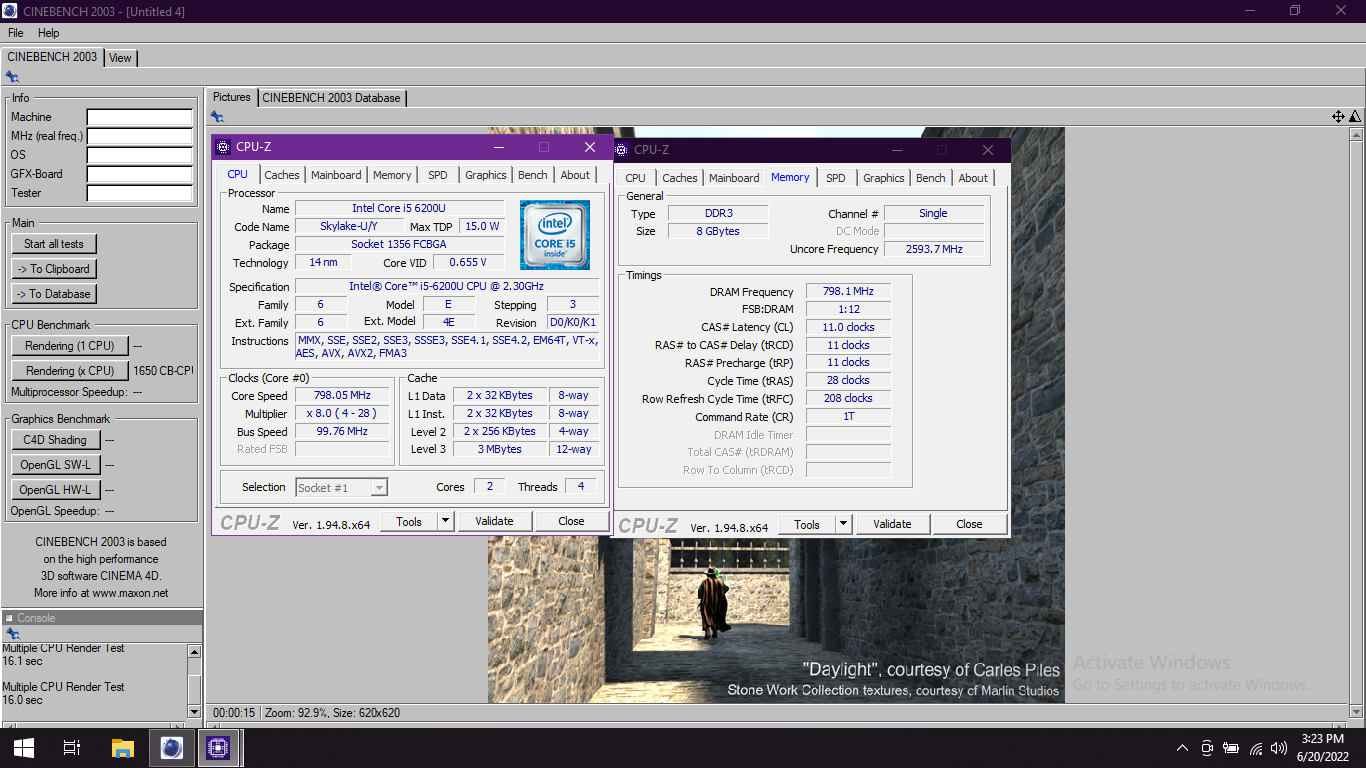The height and width of the screenshot is (768, 1366).
Task: Run Rendering (1 CPU) benchmark
Action: (70, 346)
